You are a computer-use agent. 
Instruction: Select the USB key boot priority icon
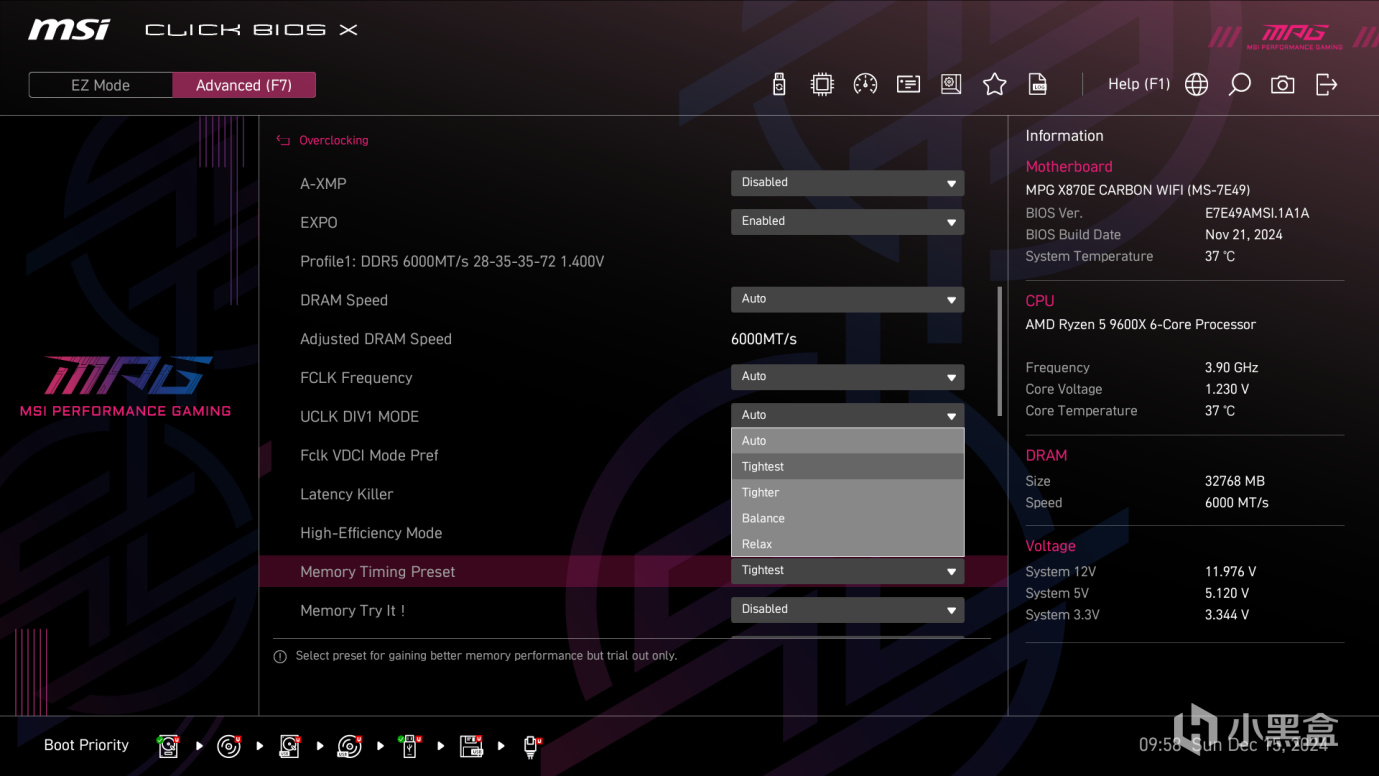point(409,746)
